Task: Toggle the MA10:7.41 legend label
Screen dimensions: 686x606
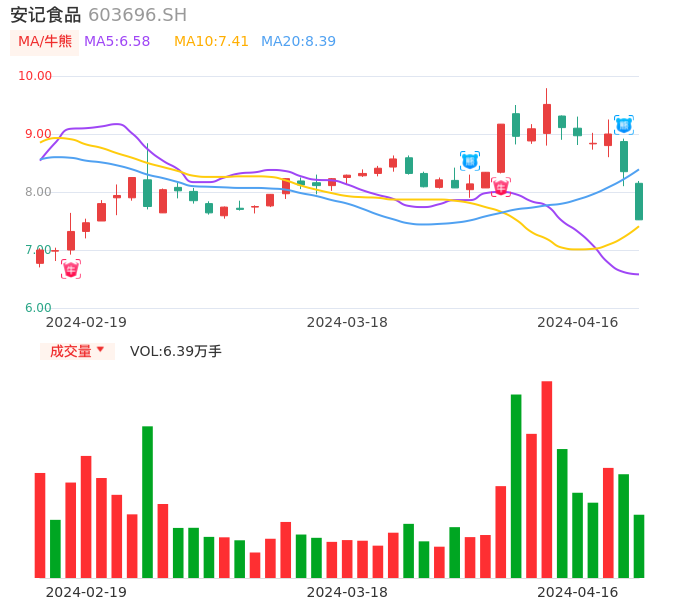Action: click(x=211, y=42)
